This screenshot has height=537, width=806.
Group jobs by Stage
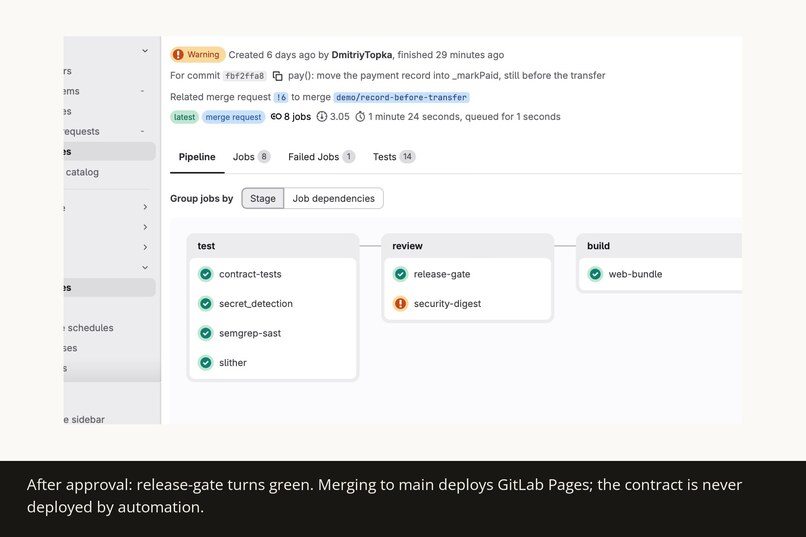point(263,198)
